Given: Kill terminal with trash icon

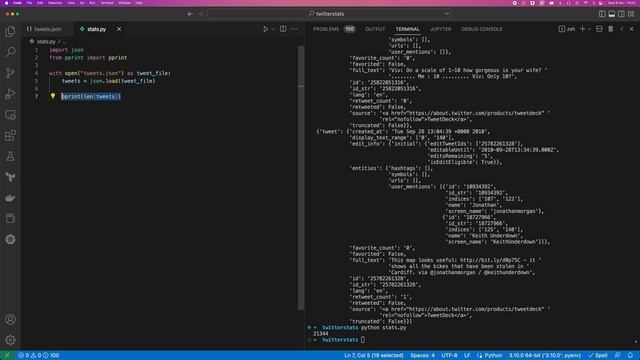Looking at the screenshot, I should tap(611, 29).
